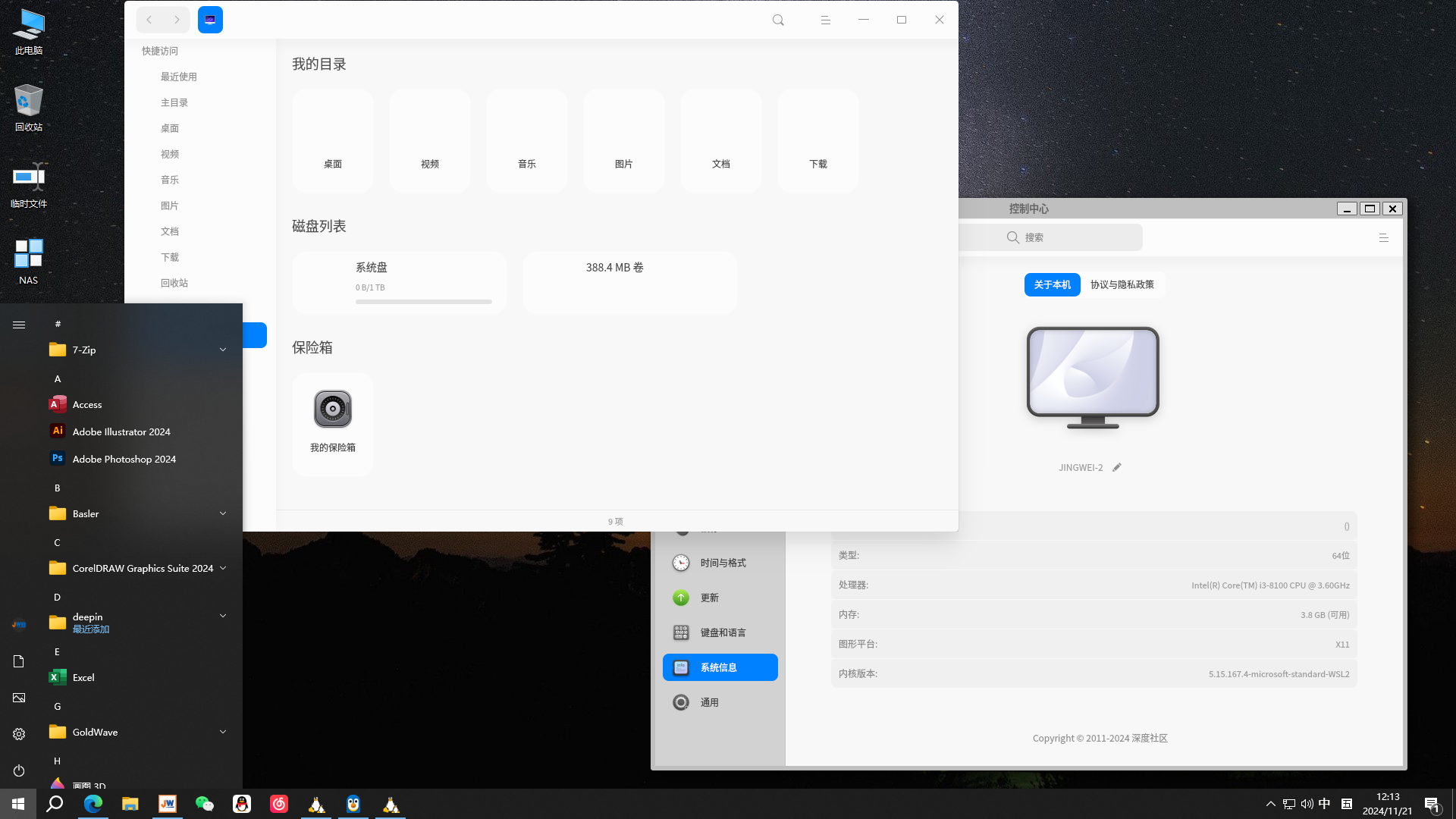Click the taskbar volume icon
The image size is (1456, 819).
1307,804
